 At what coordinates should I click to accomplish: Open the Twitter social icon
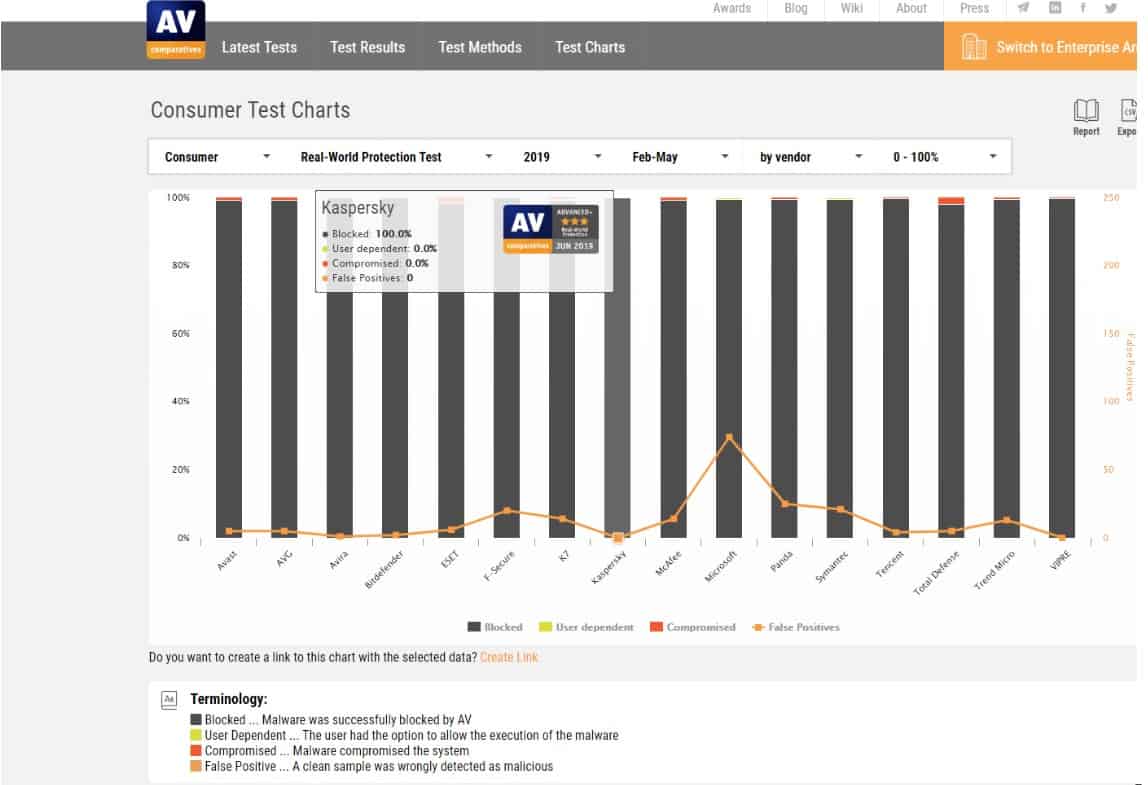(x=1111, y=8)
